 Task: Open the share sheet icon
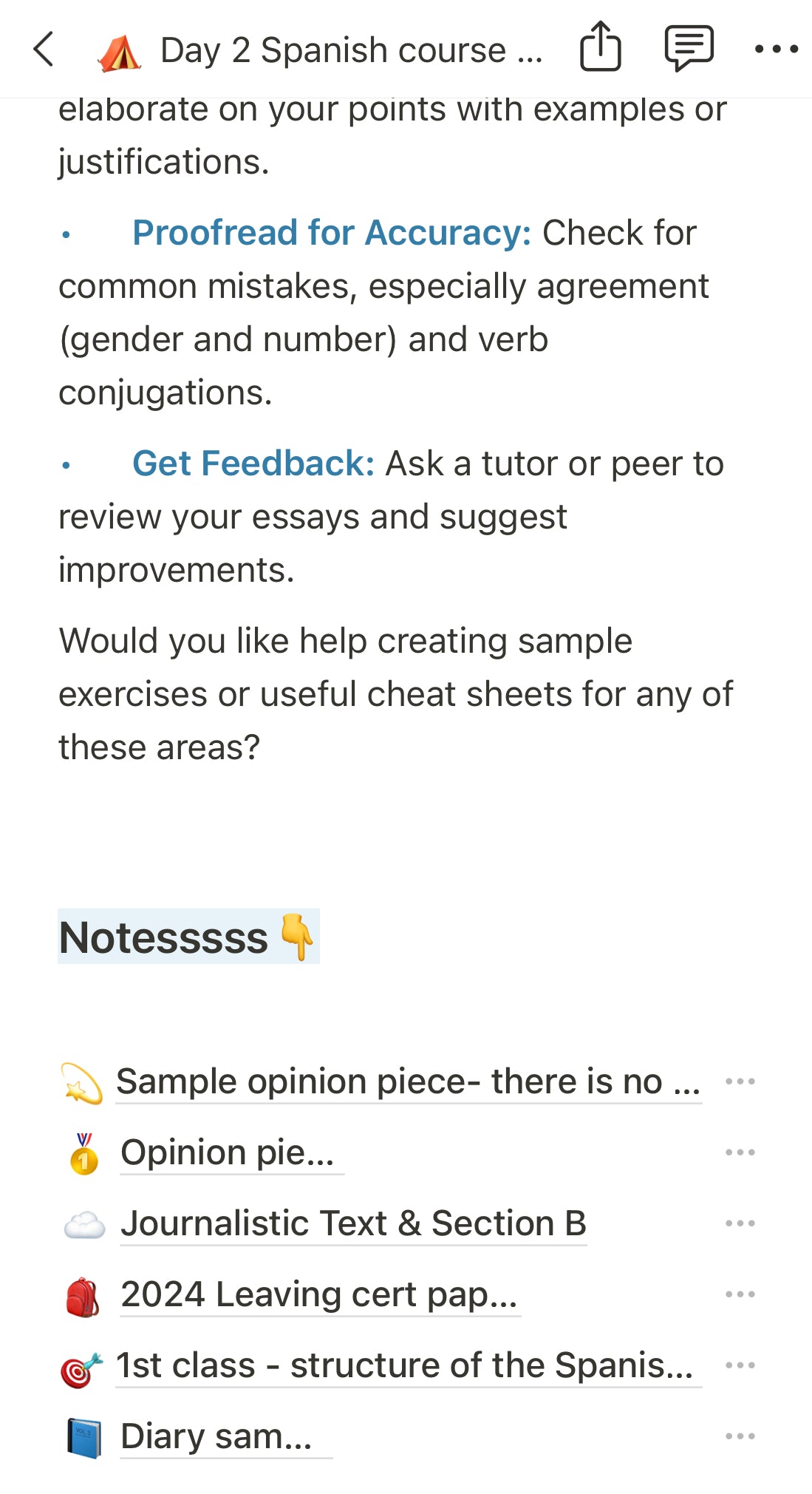(x=600, y=47)
